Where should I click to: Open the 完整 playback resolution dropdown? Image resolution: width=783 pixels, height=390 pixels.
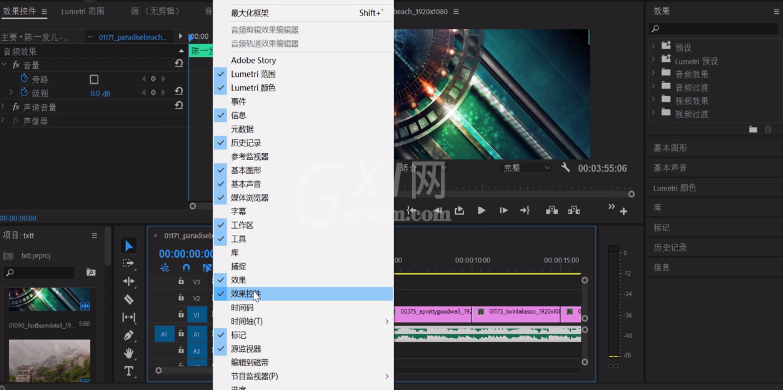pyautogui.click(x=526, y=168)
